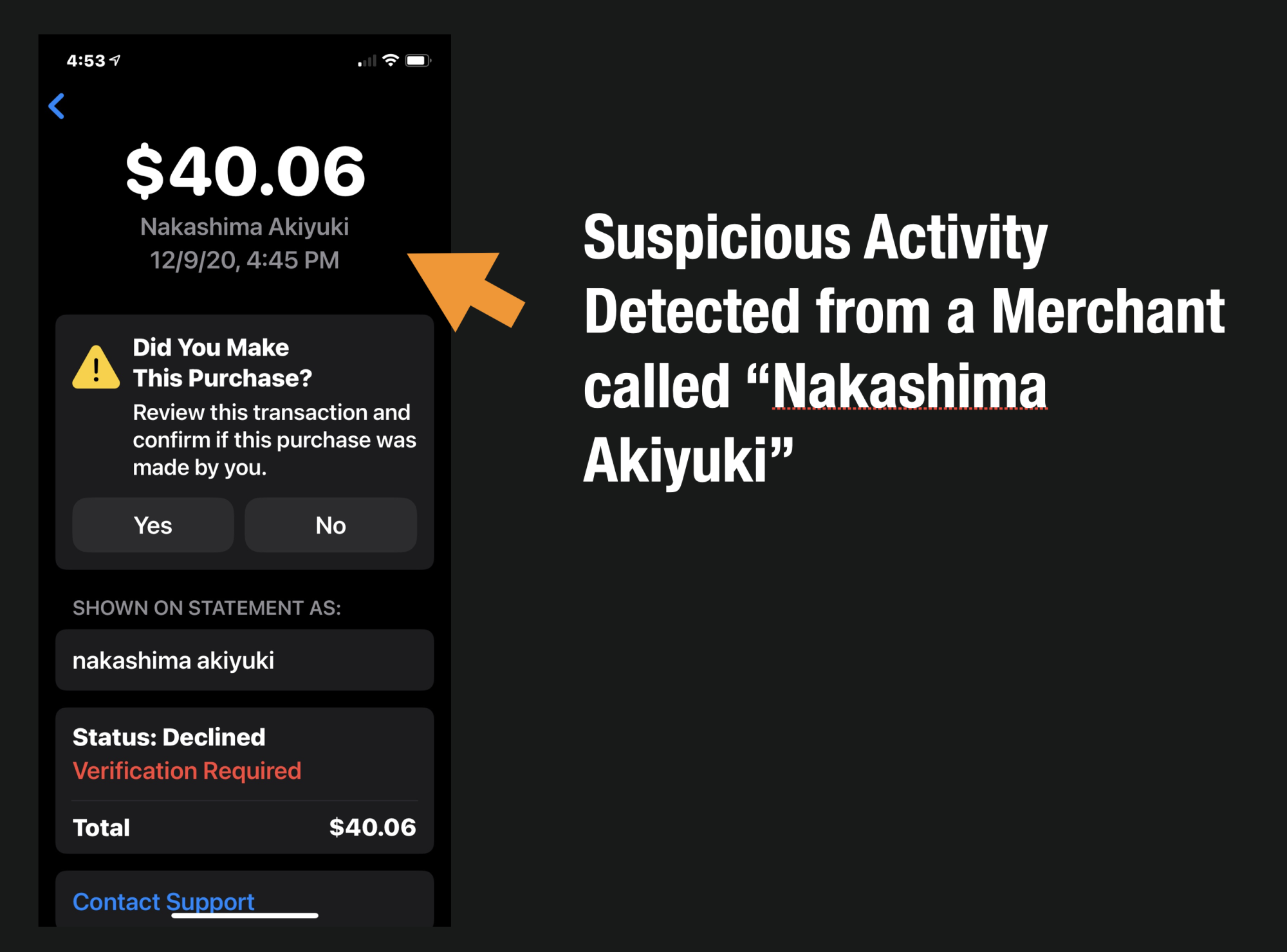Tap the battery status icon
The width and height of the screenshot is (1287, 952).
pos(418,60)
